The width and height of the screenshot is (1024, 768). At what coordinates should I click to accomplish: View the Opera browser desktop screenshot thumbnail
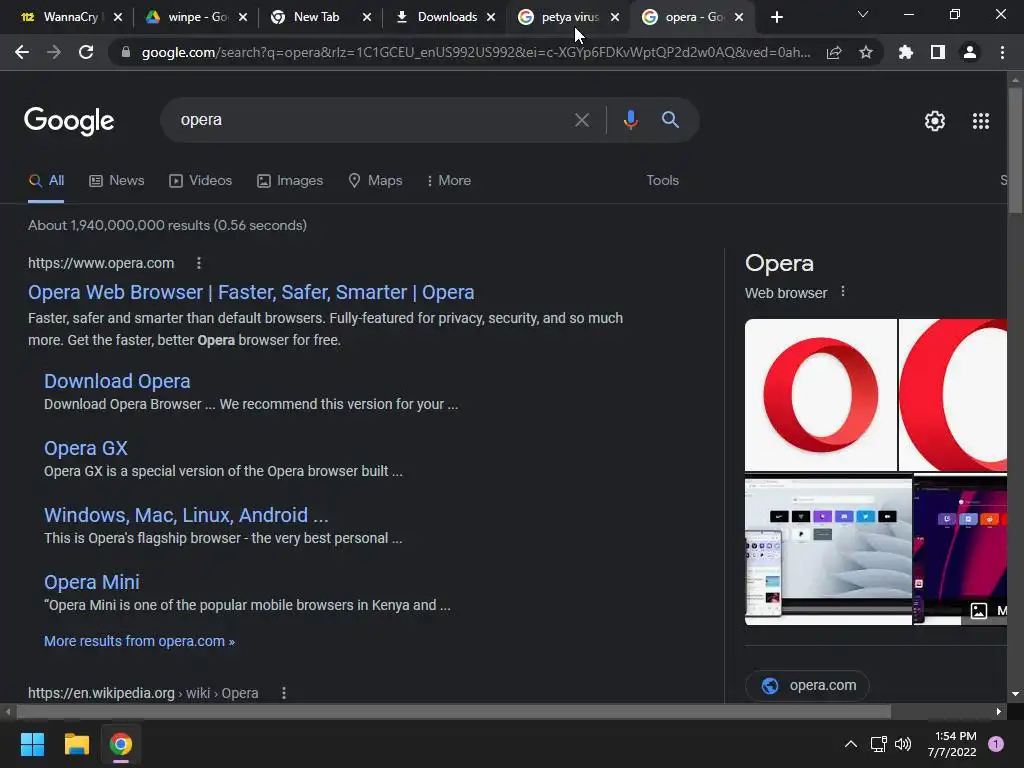(x=828, y=549)
